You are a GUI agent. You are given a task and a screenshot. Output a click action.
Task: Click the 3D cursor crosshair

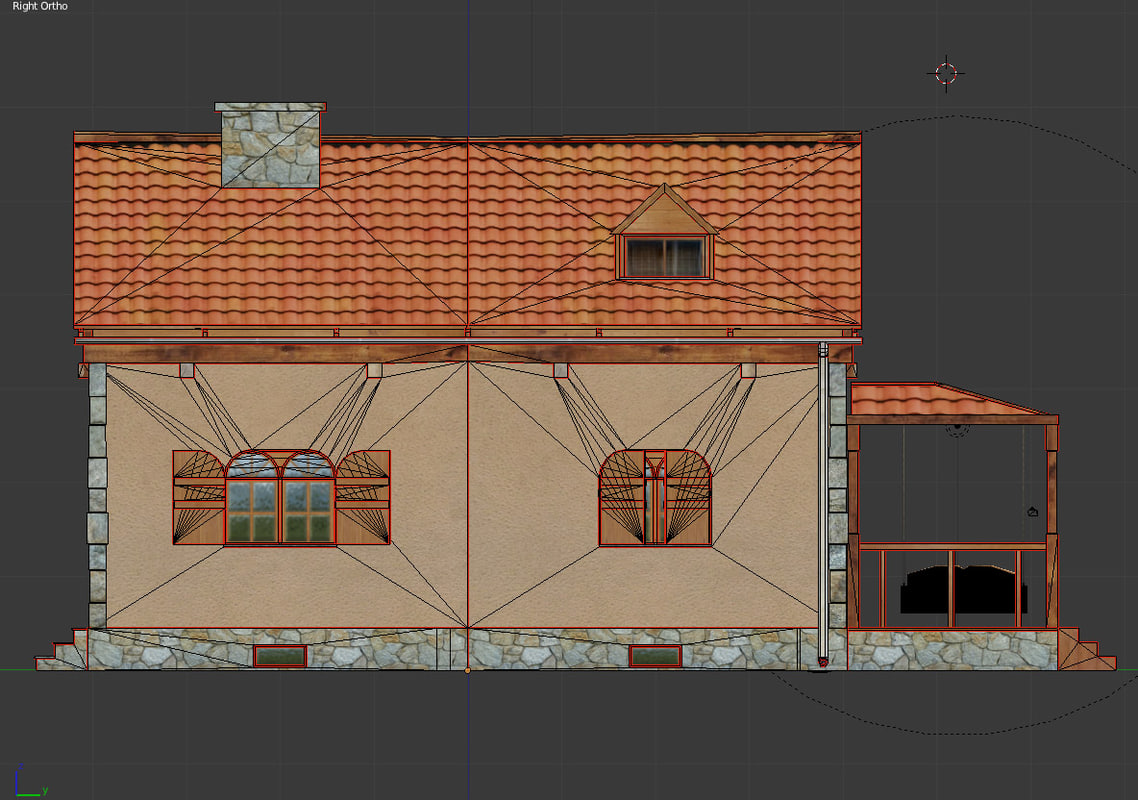[x=946, y=72]
